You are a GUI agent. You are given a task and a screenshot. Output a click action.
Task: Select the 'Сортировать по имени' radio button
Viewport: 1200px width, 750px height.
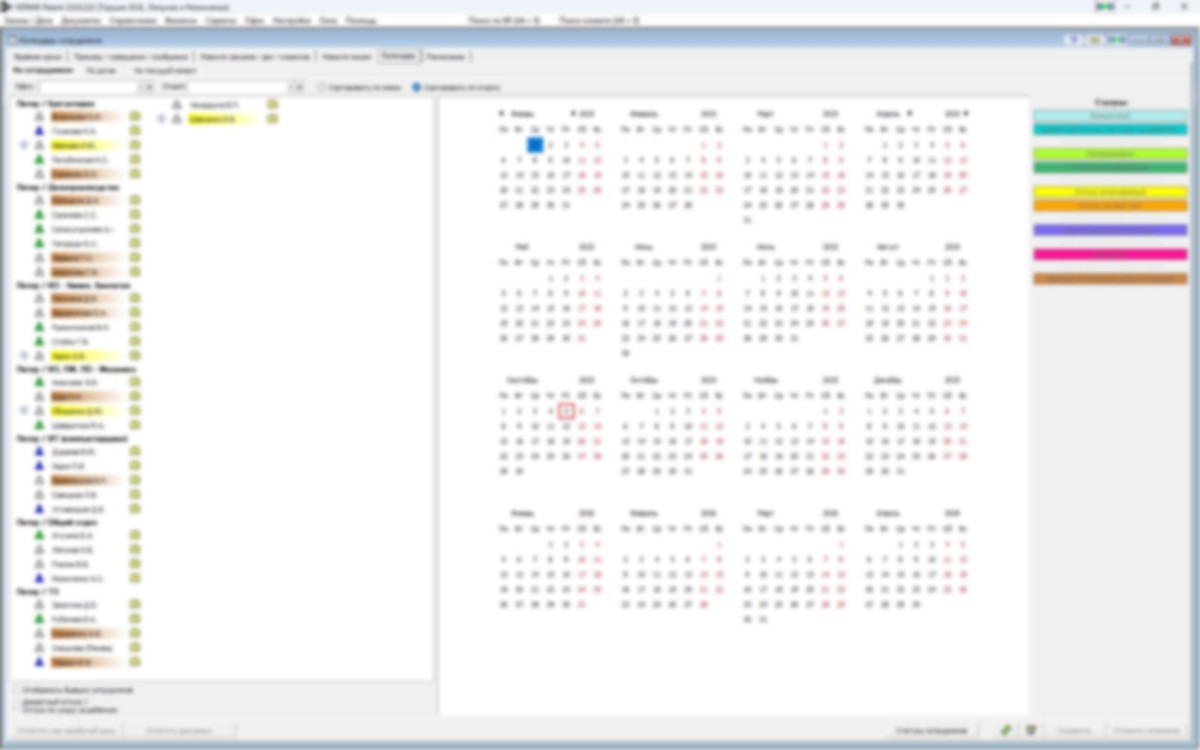322,88
